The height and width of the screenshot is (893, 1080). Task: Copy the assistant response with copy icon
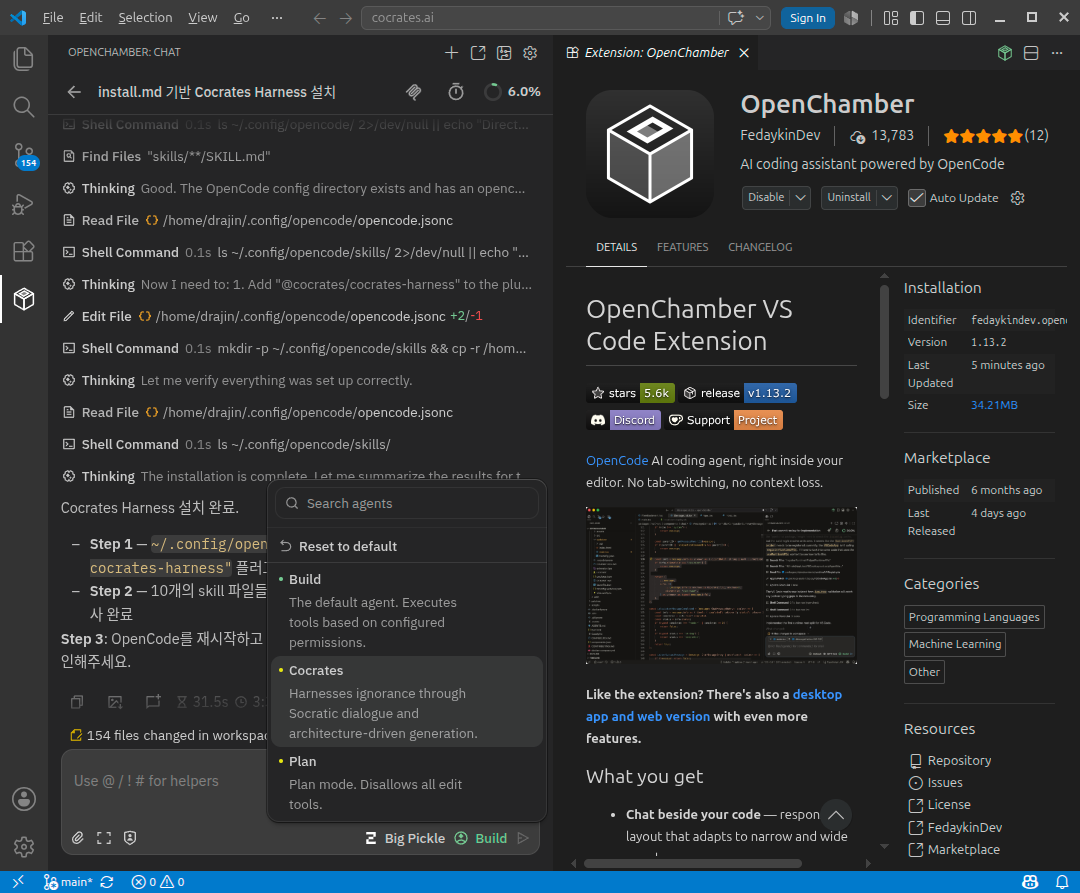[77, 702]
